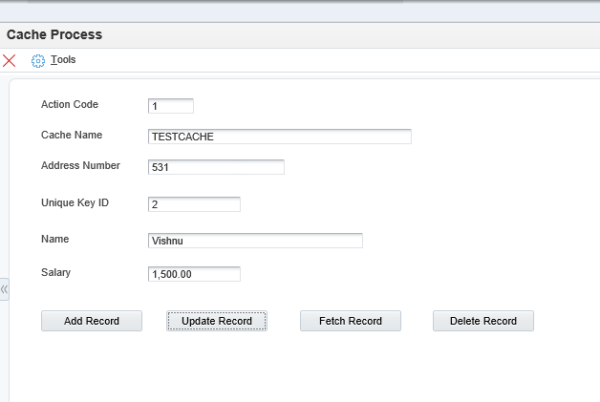
Task: Click the Tools gear icon
Action: [38, 61]
